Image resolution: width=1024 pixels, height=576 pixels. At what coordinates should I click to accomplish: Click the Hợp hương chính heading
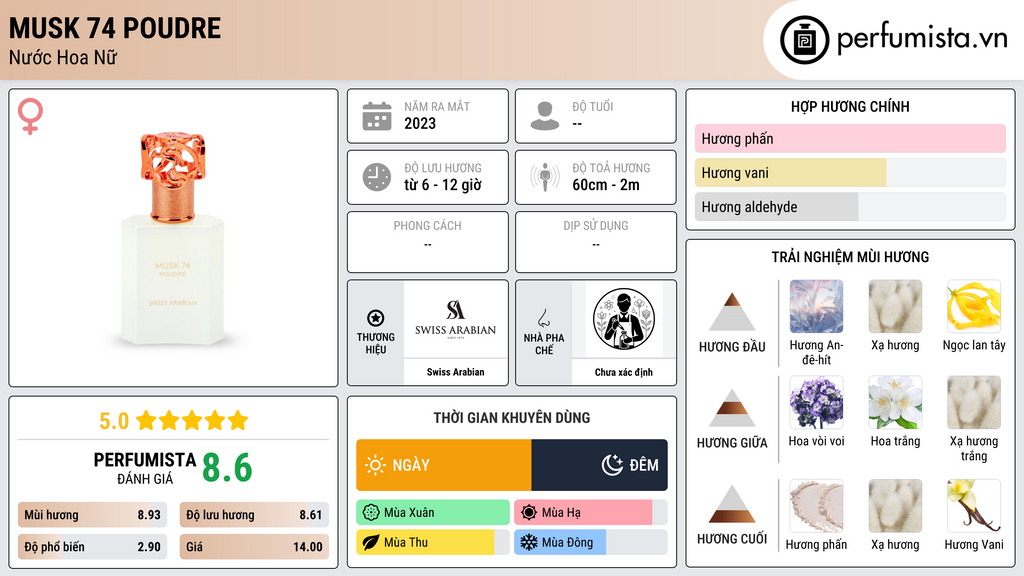point(850,106)
